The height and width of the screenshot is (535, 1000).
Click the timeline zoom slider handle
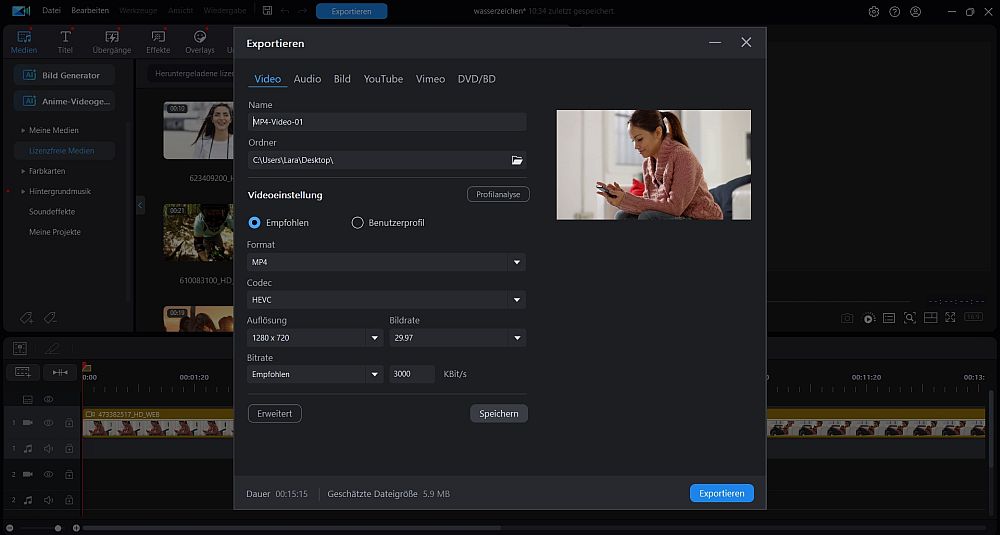coord(58,528)
